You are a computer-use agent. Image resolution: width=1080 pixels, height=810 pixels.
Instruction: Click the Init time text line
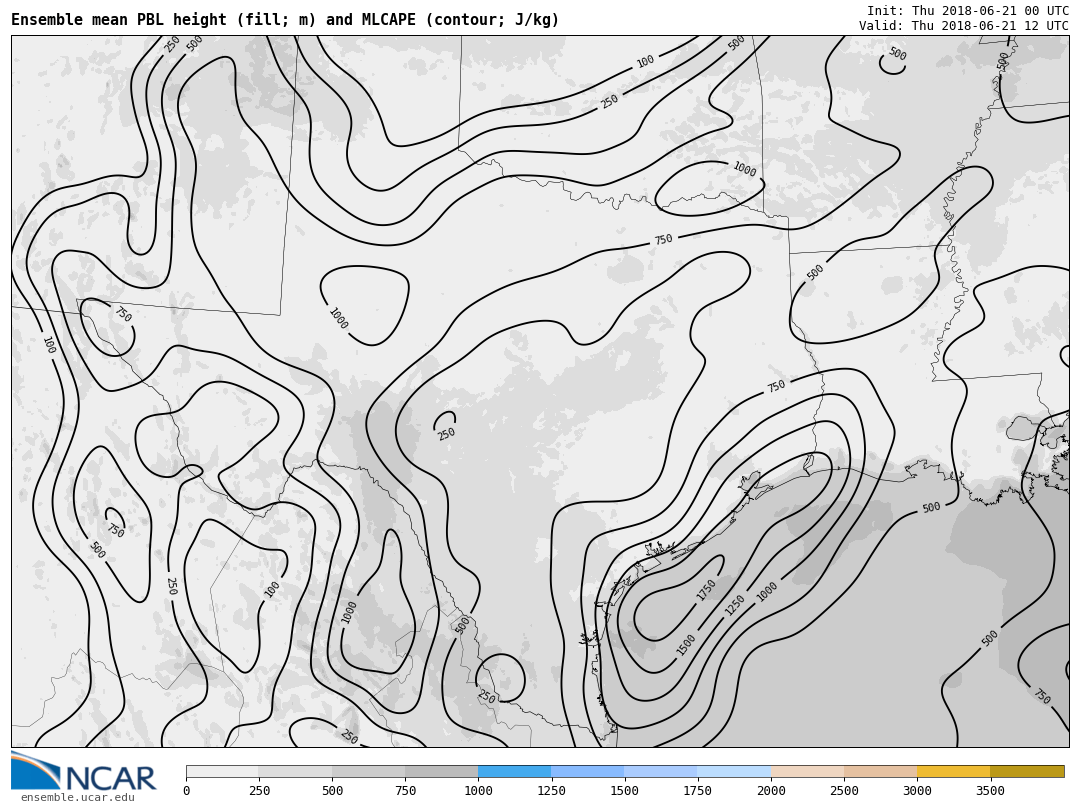pyautogui.click(x=967, y=11)
